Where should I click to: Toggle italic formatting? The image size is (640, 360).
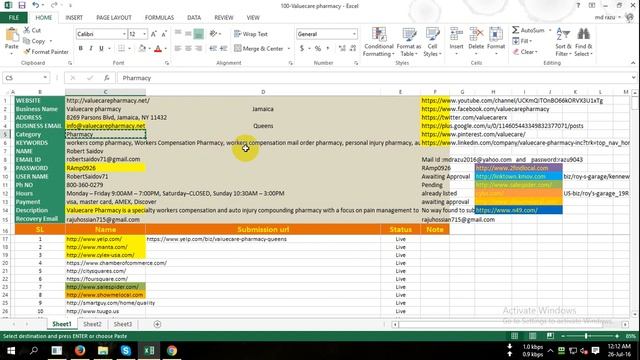pos(91,49)
